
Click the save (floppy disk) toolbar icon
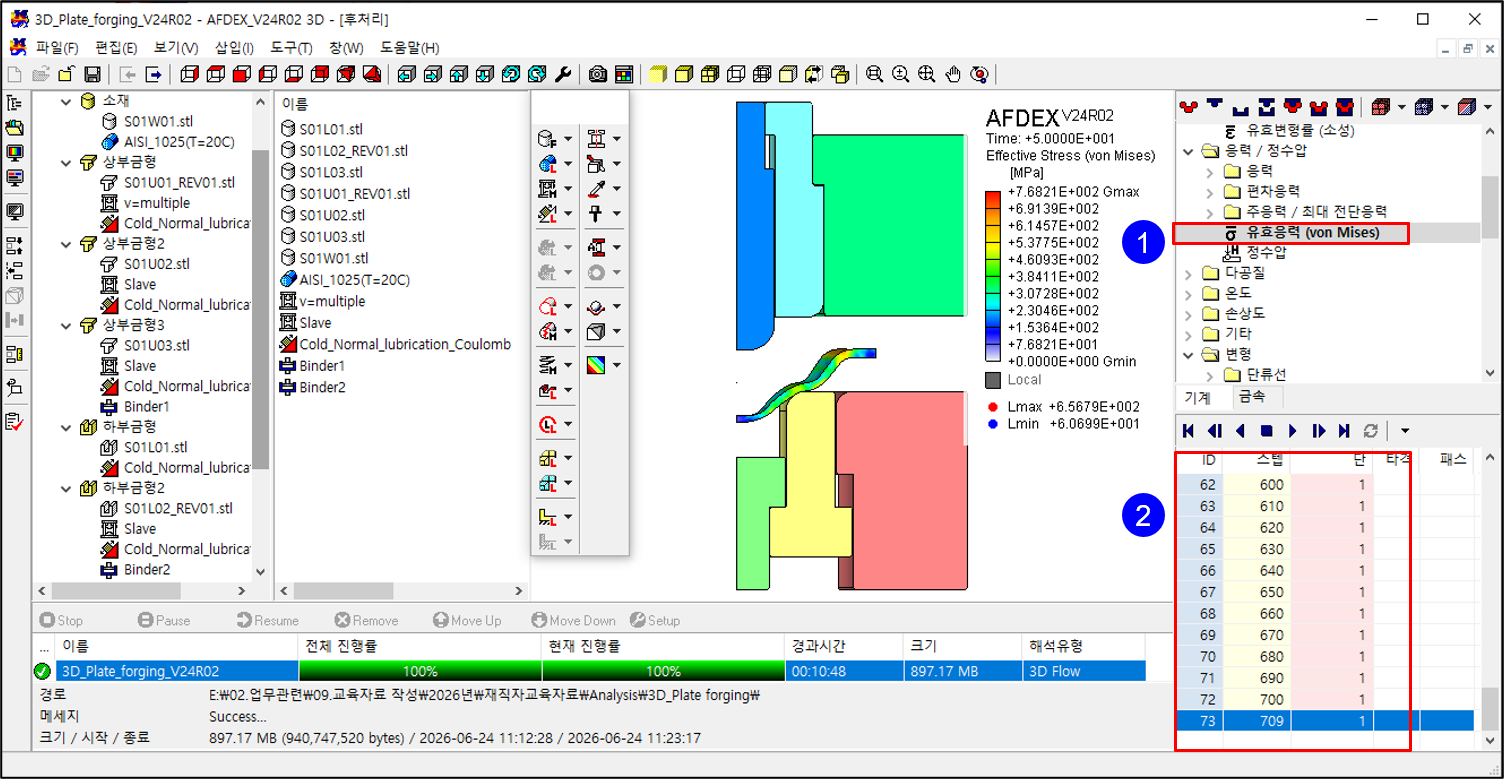tap(92, 74)
